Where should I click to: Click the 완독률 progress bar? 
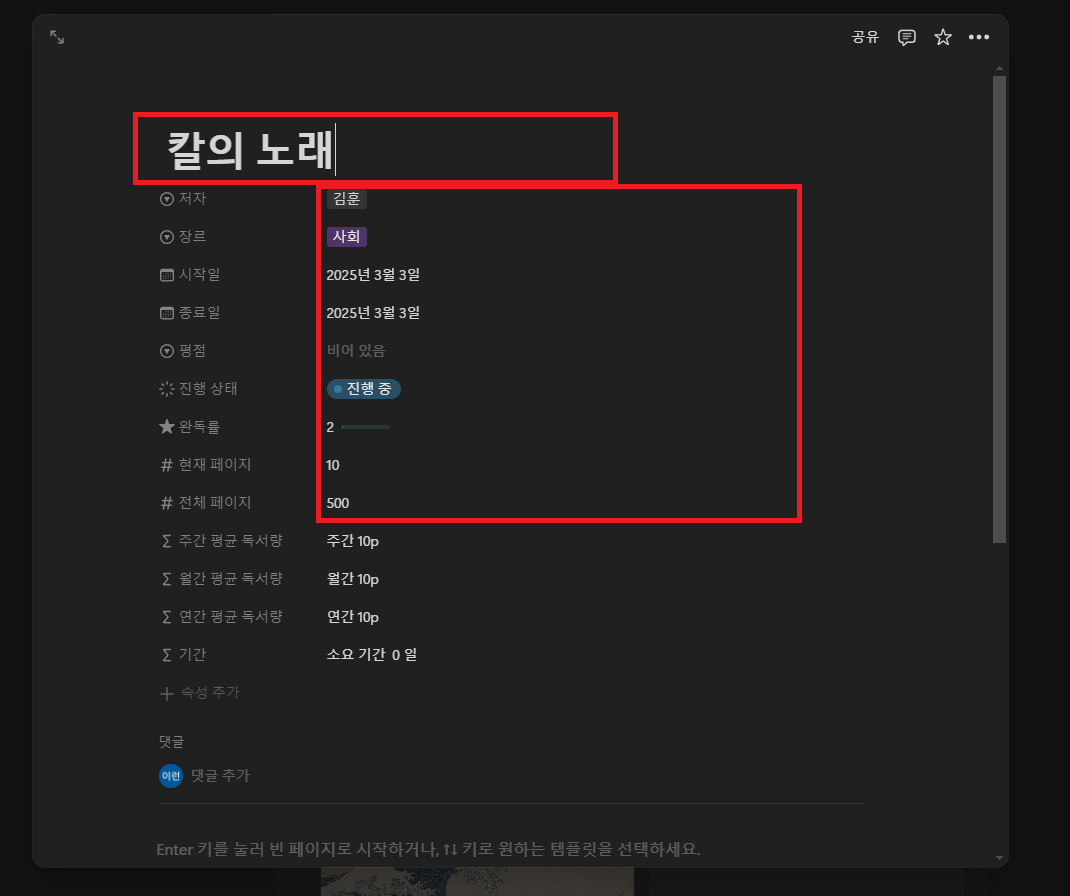[366, 427]
